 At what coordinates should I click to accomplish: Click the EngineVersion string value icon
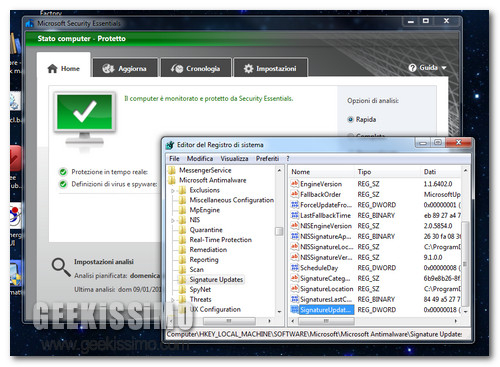[x=295, y=184]
